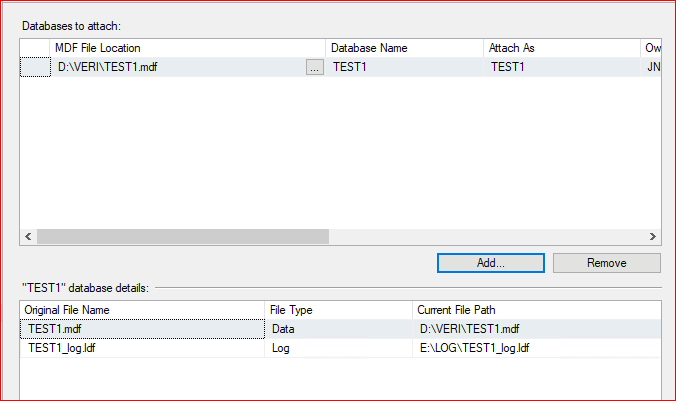This screenshot has width=676, height=401.
Task: Click the Log file type cell
Action: 338,348
